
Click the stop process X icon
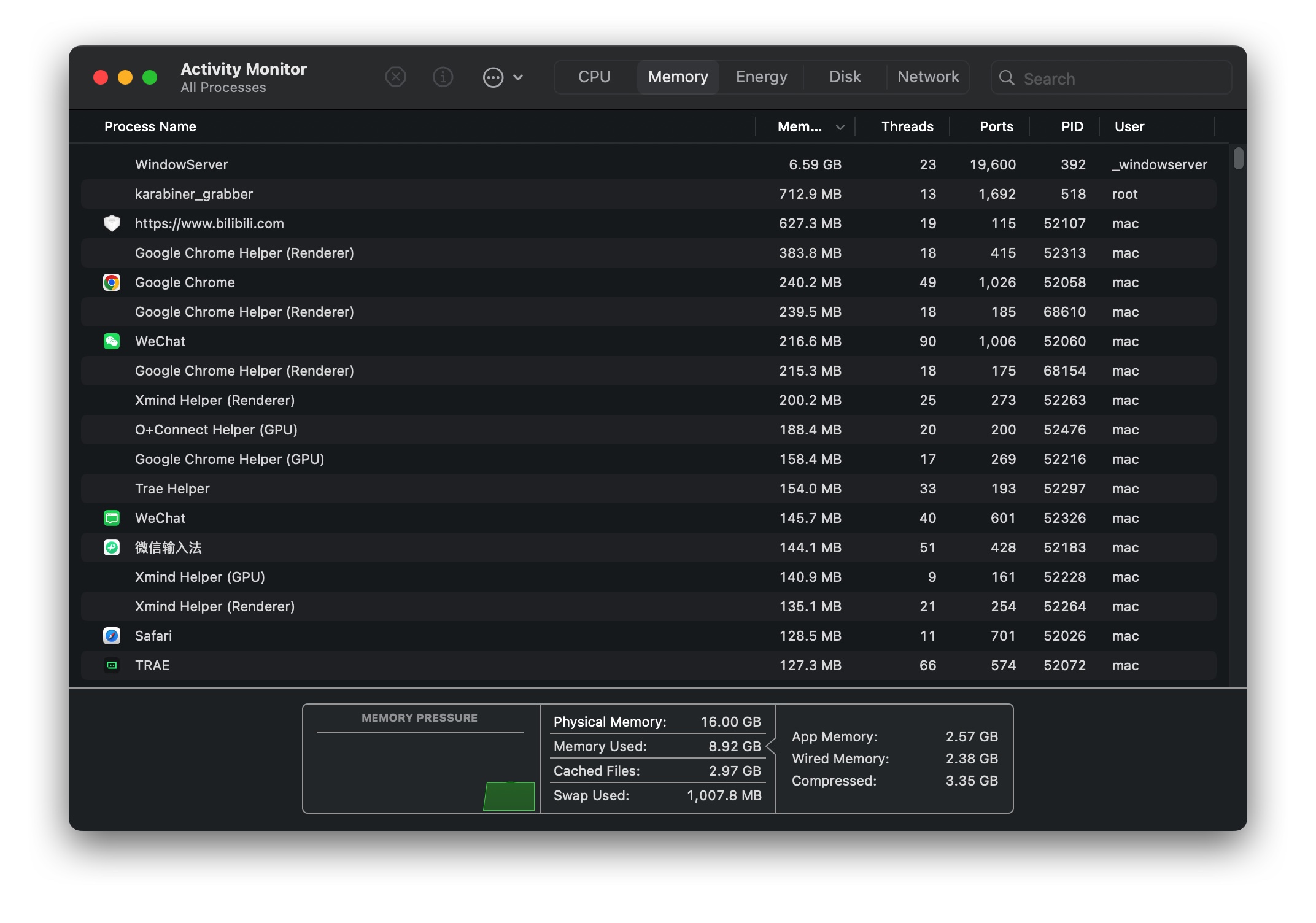[395, 77]
